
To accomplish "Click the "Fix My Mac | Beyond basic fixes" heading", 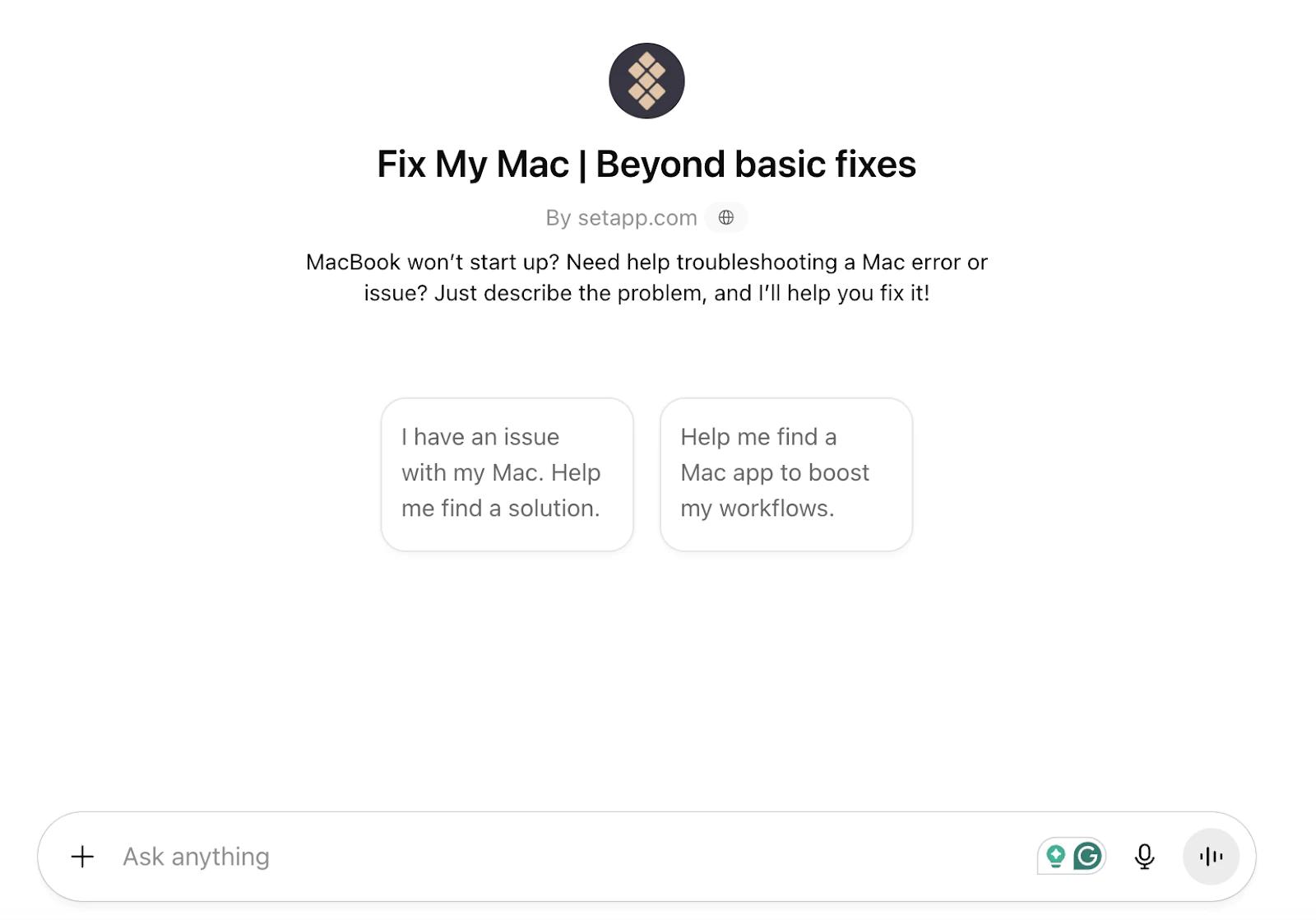I will pos(646,164).
